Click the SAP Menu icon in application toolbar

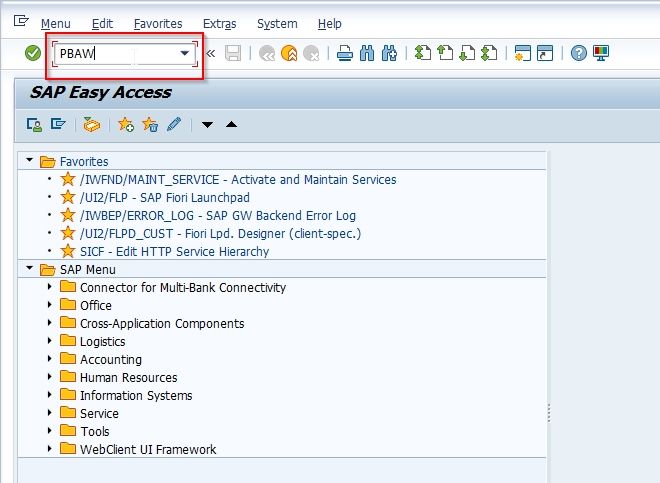click(58, 124)
